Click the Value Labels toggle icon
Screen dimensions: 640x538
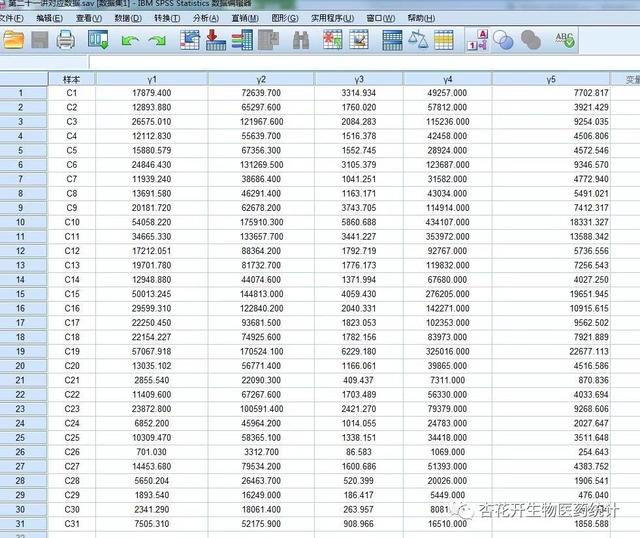click(478, 41)
